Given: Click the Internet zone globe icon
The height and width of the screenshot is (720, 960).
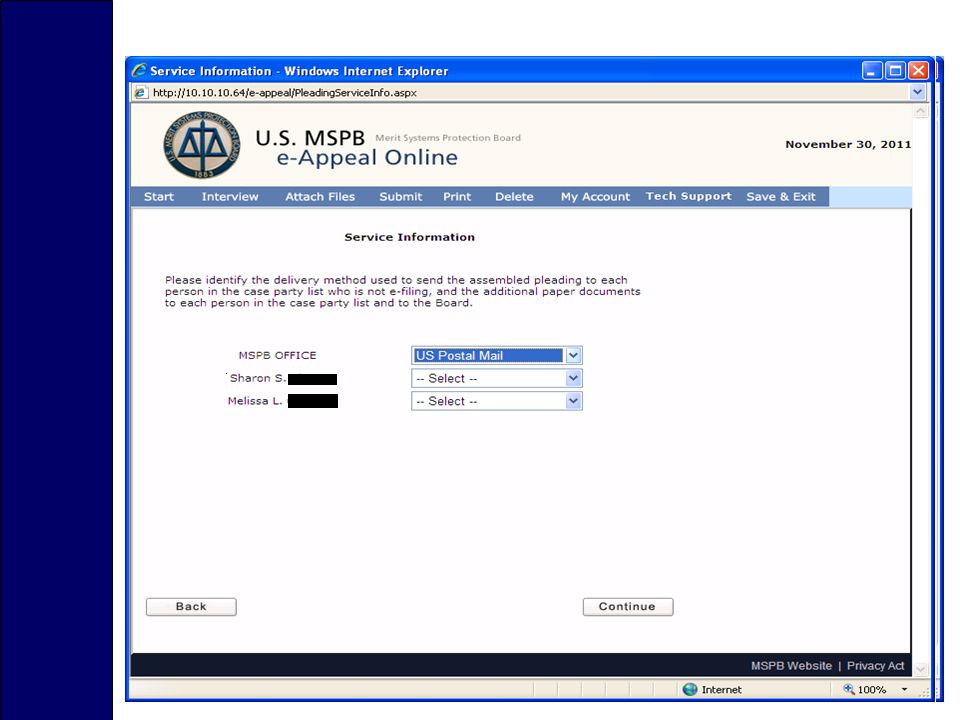Looking at the screenshot, I should (x=690, y=689).
